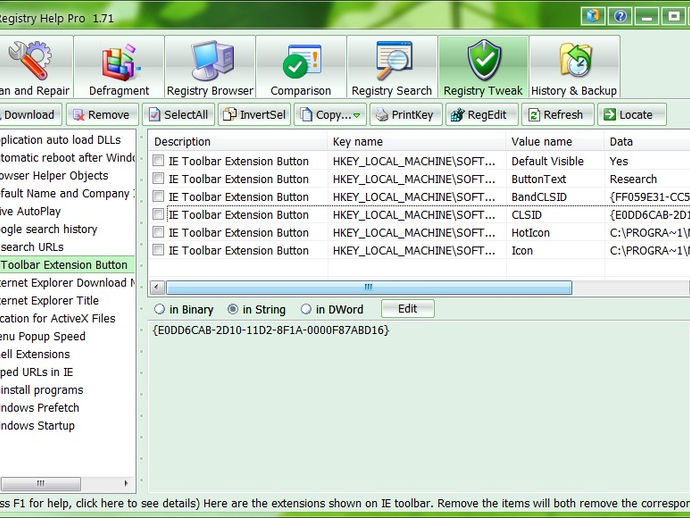Select 'Shell Extensions' in the list

35,354
